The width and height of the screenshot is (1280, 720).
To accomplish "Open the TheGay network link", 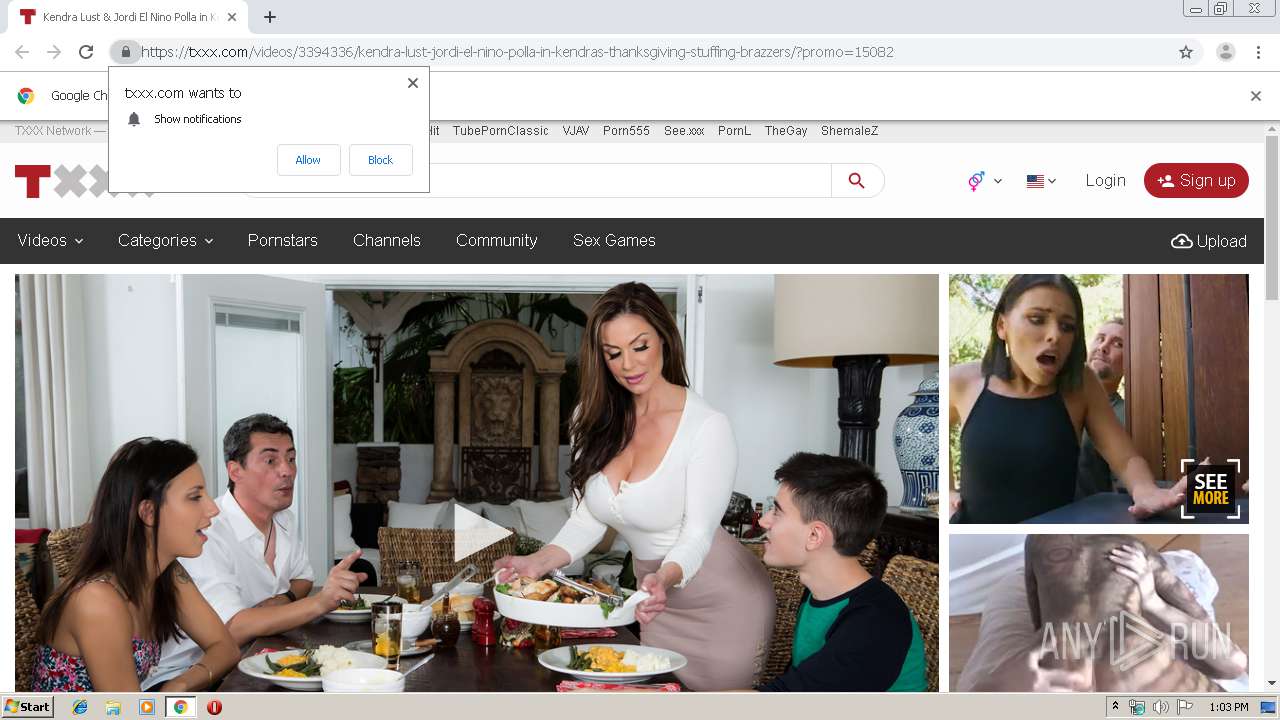I will click(x=786, y=131).
